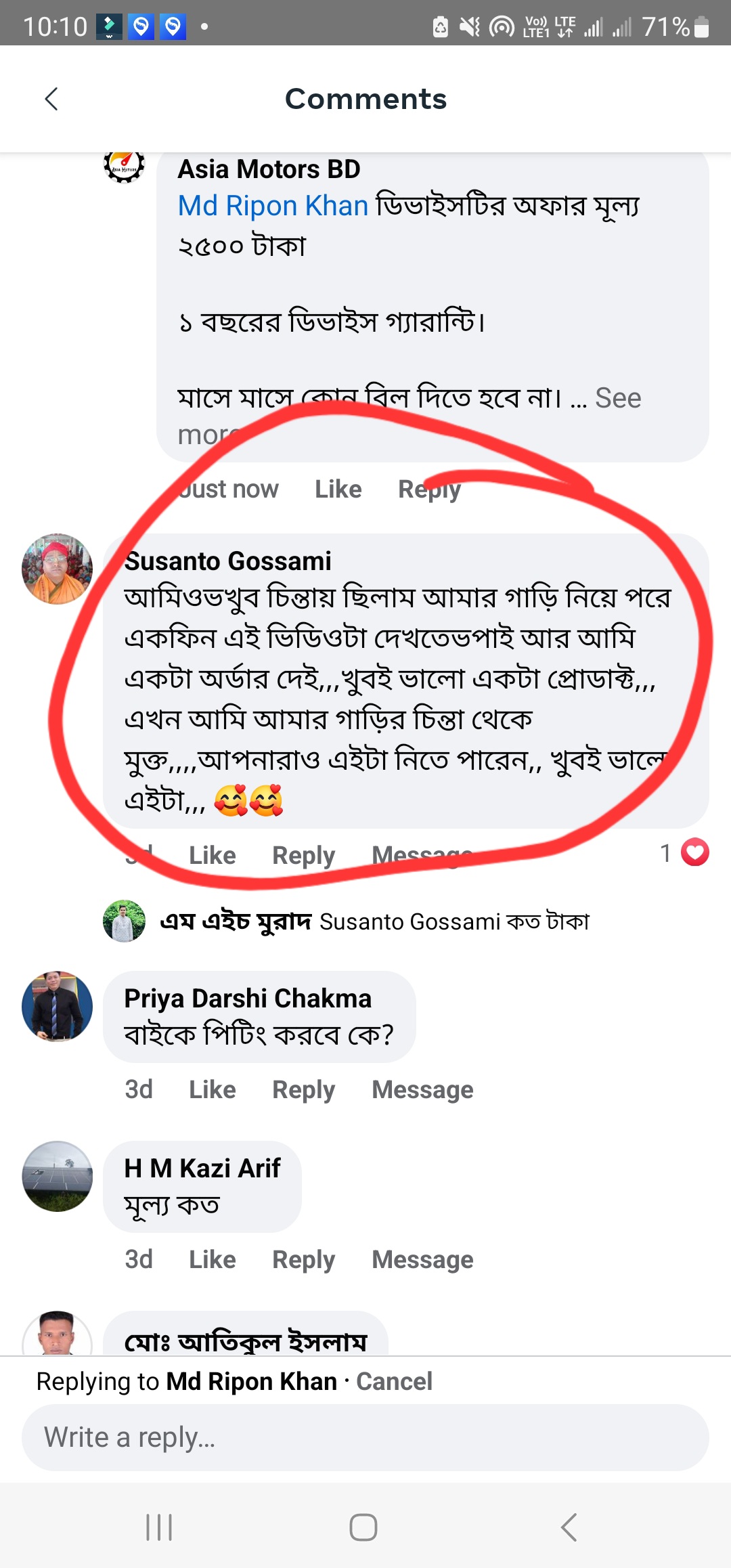Open Priya Darshi Chakma's profile picture
This screenshot has width=731, height=1568.
tap(57, 1006)
